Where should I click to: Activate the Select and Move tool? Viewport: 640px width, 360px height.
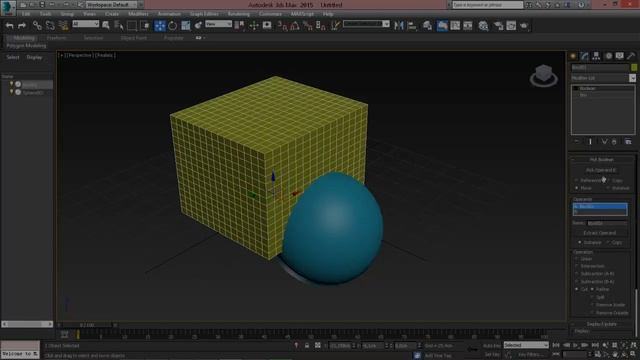pyautogui.click(x=160, y=26)
